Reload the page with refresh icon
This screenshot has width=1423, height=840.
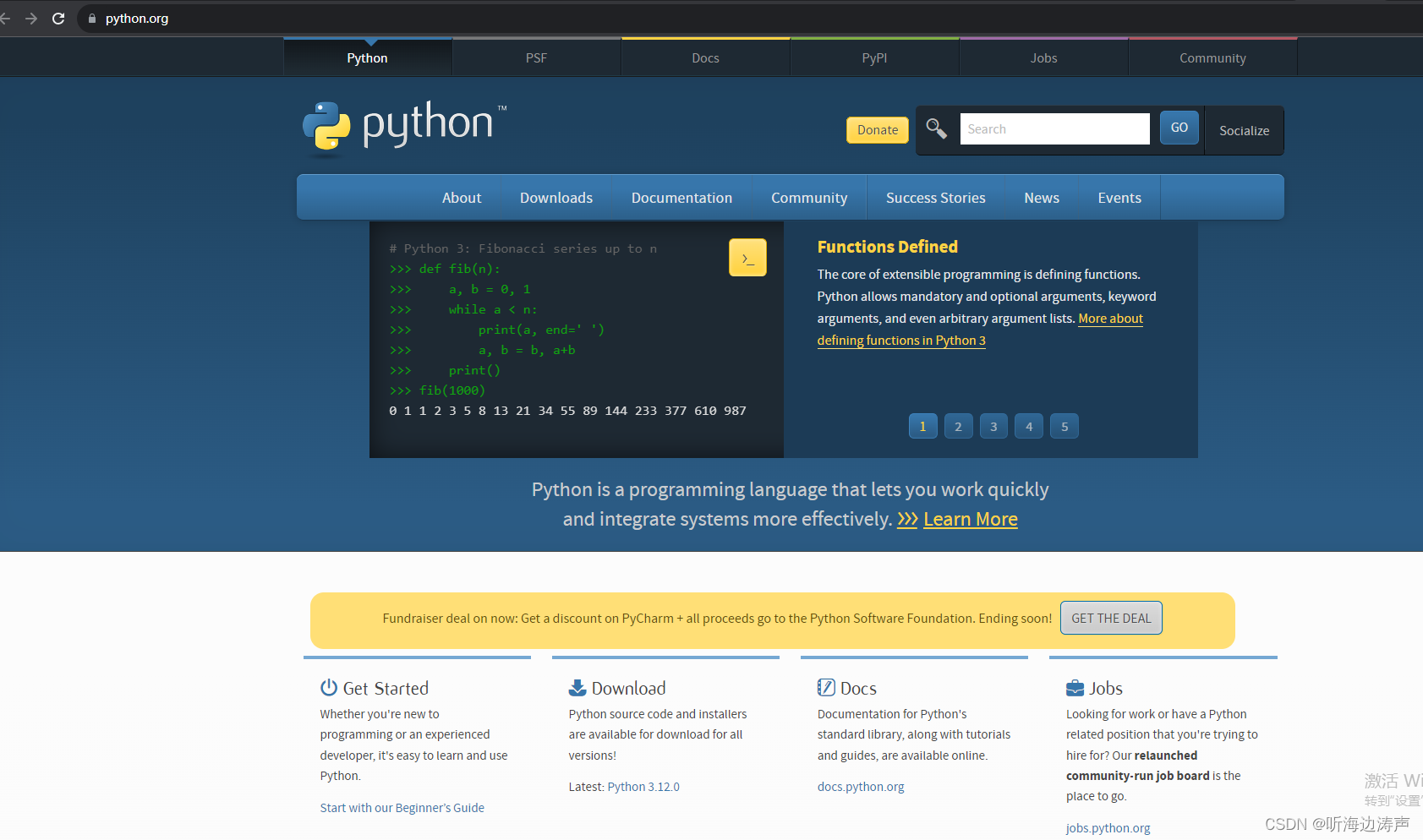[x=58, y=18]
